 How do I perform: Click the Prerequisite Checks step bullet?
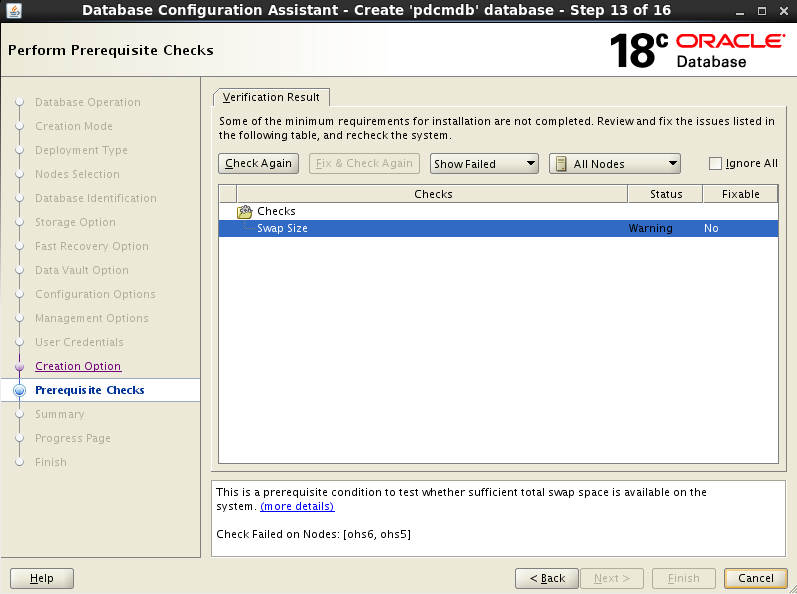pyautogui.click(x=20, y=390)
